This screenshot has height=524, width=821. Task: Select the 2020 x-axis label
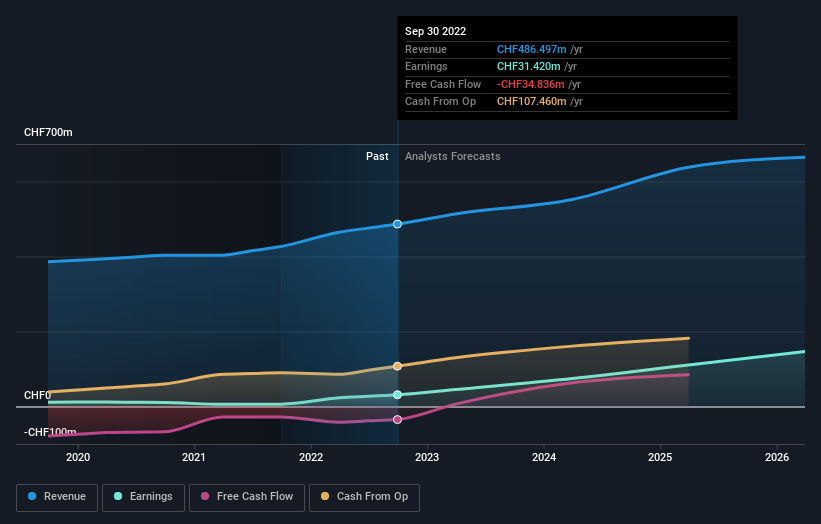pyautogui.click(x=78, y=457)
